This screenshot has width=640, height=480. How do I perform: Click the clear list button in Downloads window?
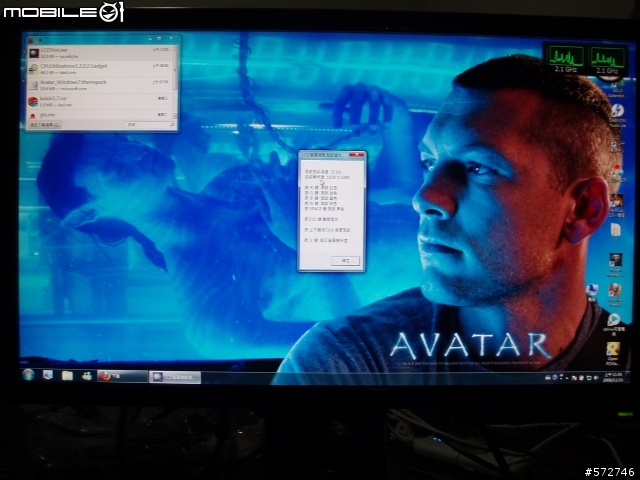pyautogui.click(x=45, y=124)
